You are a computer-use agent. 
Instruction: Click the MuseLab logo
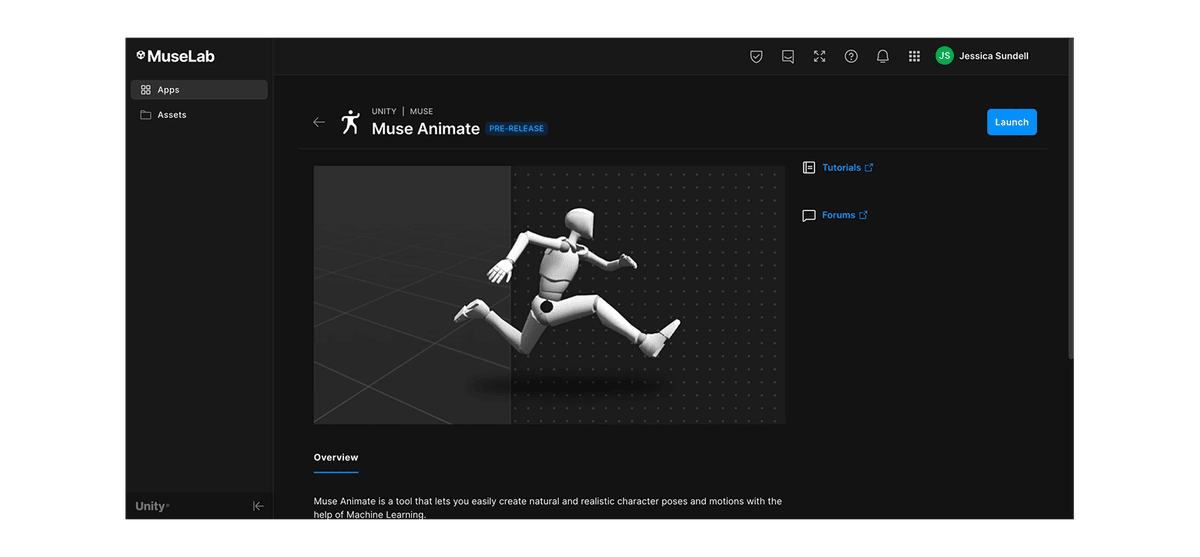(x=175, y=56)
